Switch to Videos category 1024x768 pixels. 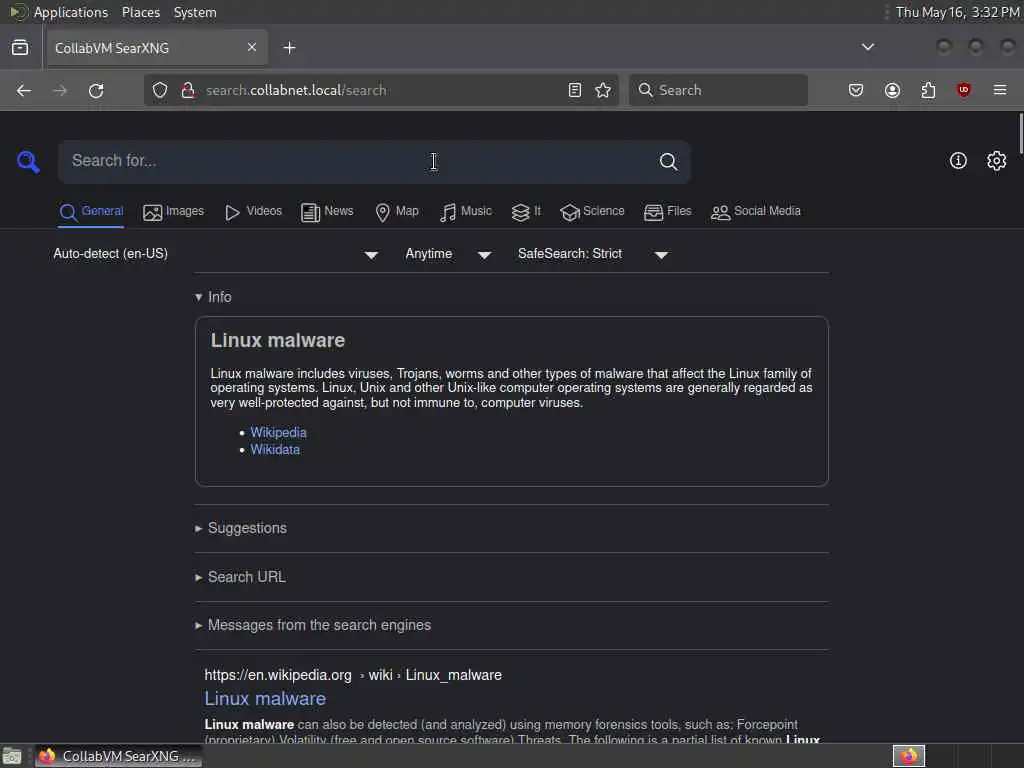253,212
